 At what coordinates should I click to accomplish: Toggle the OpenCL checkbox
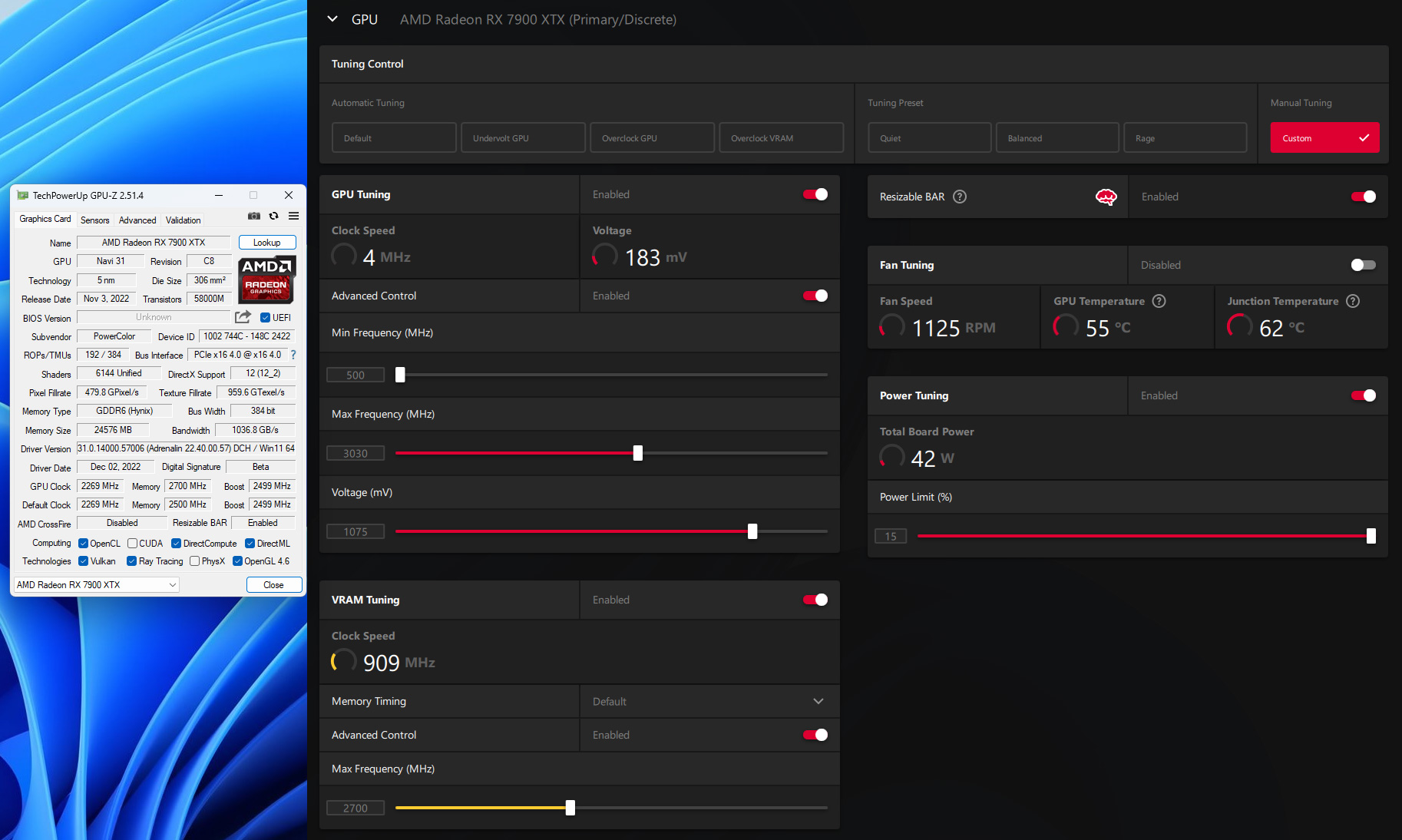pos(83,543)
